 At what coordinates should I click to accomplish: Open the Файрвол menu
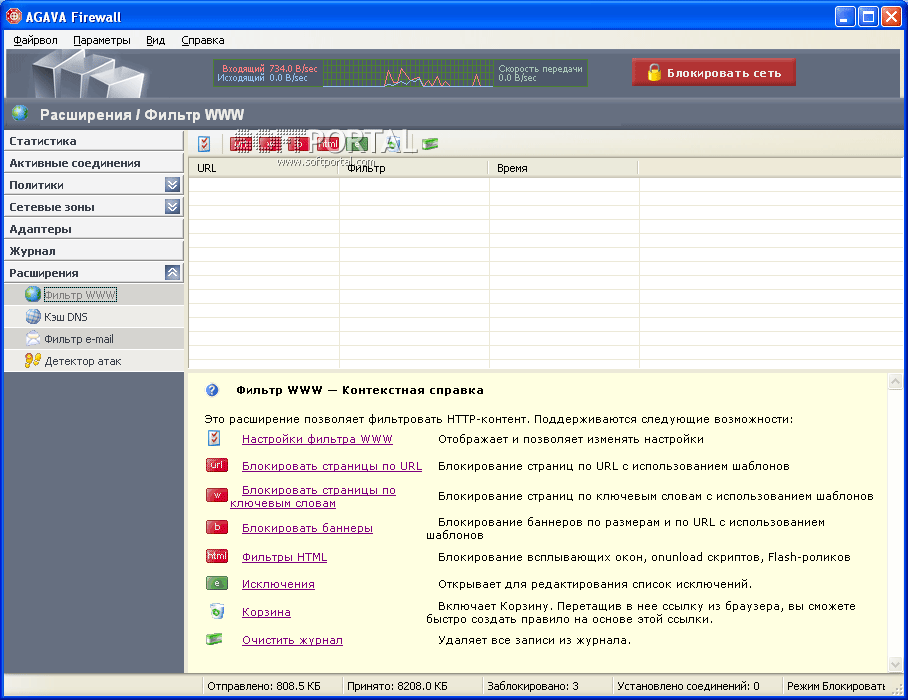(35, 40)
